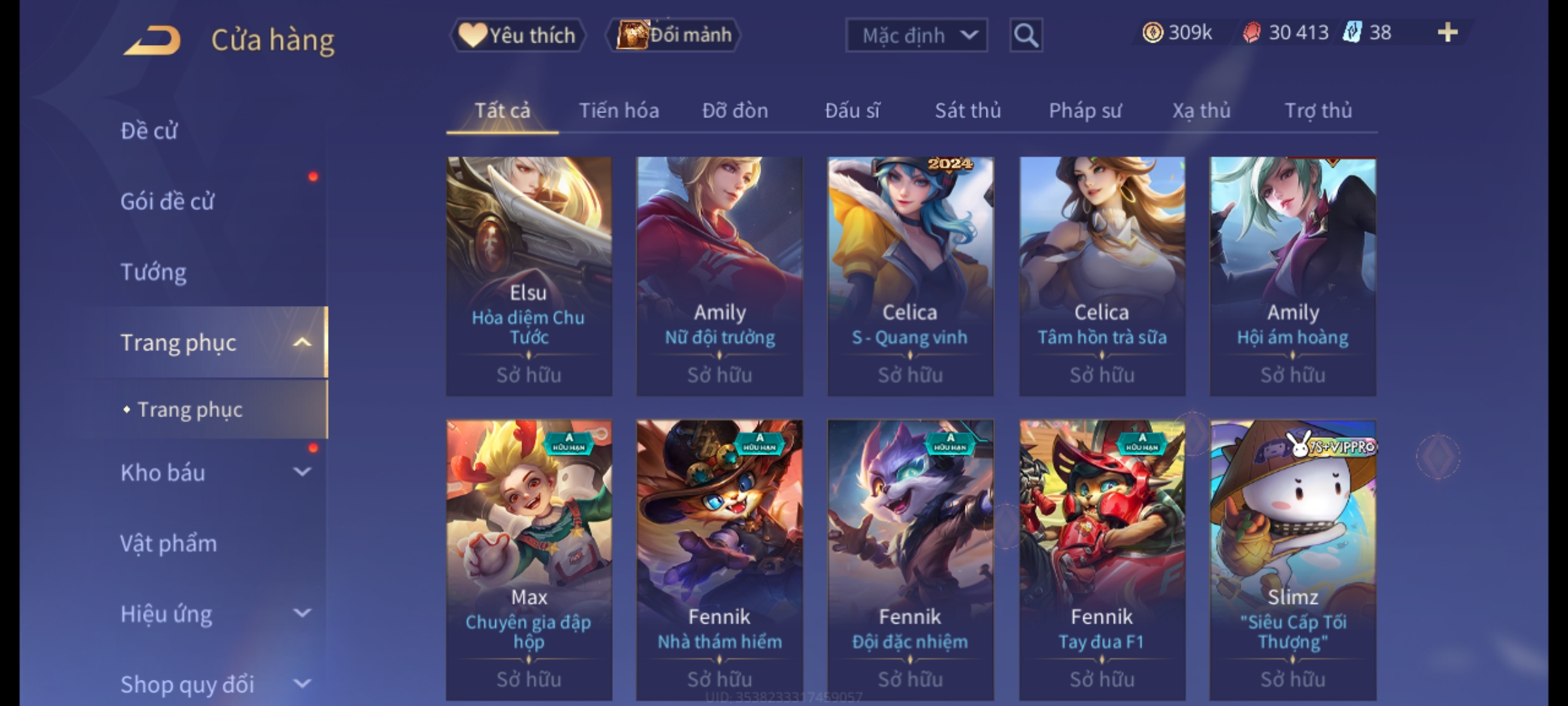Select the Fennik Tay đua F1 skin card
Screen dimensions: 1568x706
pos(1102,560)
